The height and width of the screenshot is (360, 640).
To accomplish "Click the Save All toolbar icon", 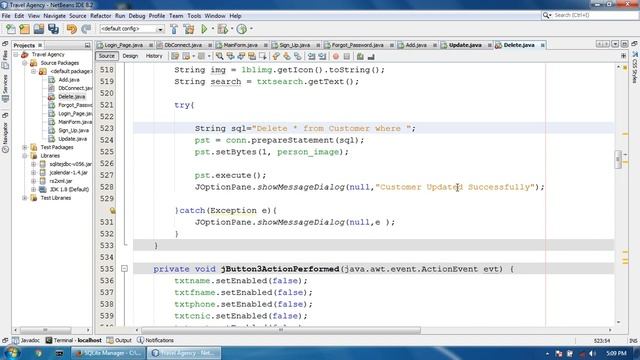I will pos(53,29).
